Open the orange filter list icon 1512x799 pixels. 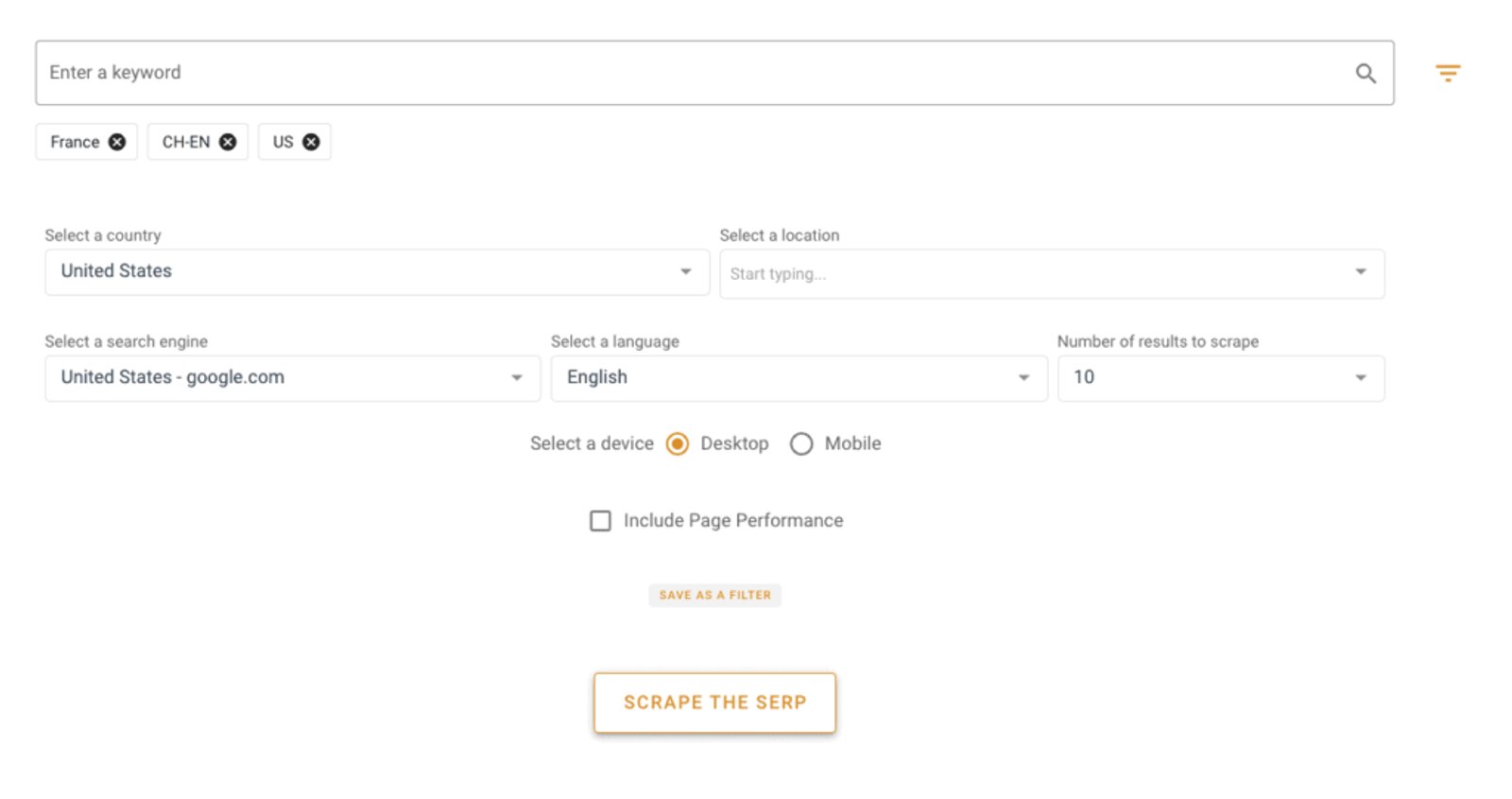[x=1448, y=73]
